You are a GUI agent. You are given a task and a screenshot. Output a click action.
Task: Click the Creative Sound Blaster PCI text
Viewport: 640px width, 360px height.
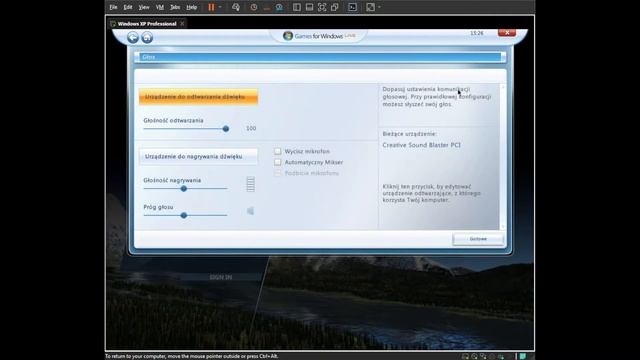pyautogui.click(x=421, y=145)
